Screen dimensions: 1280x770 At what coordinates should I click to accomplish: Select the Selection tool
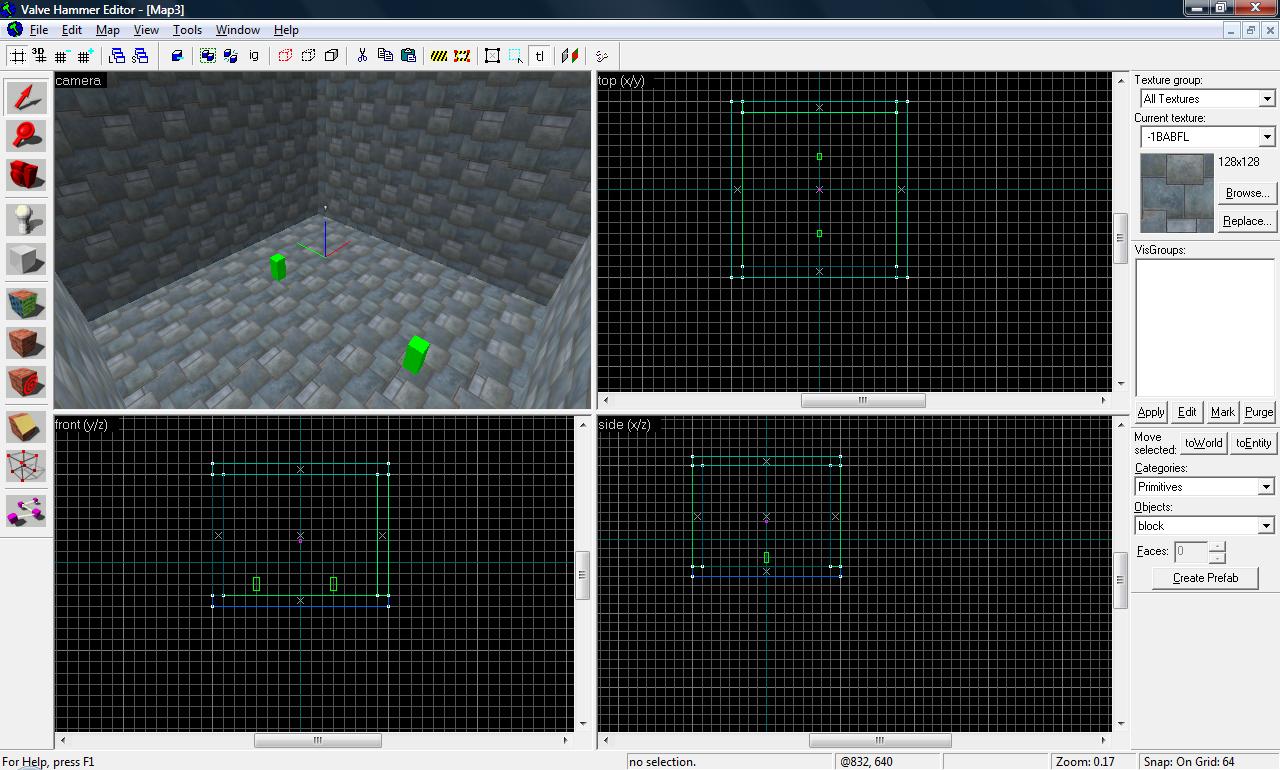pyautogui.click(x=27, y=98)
